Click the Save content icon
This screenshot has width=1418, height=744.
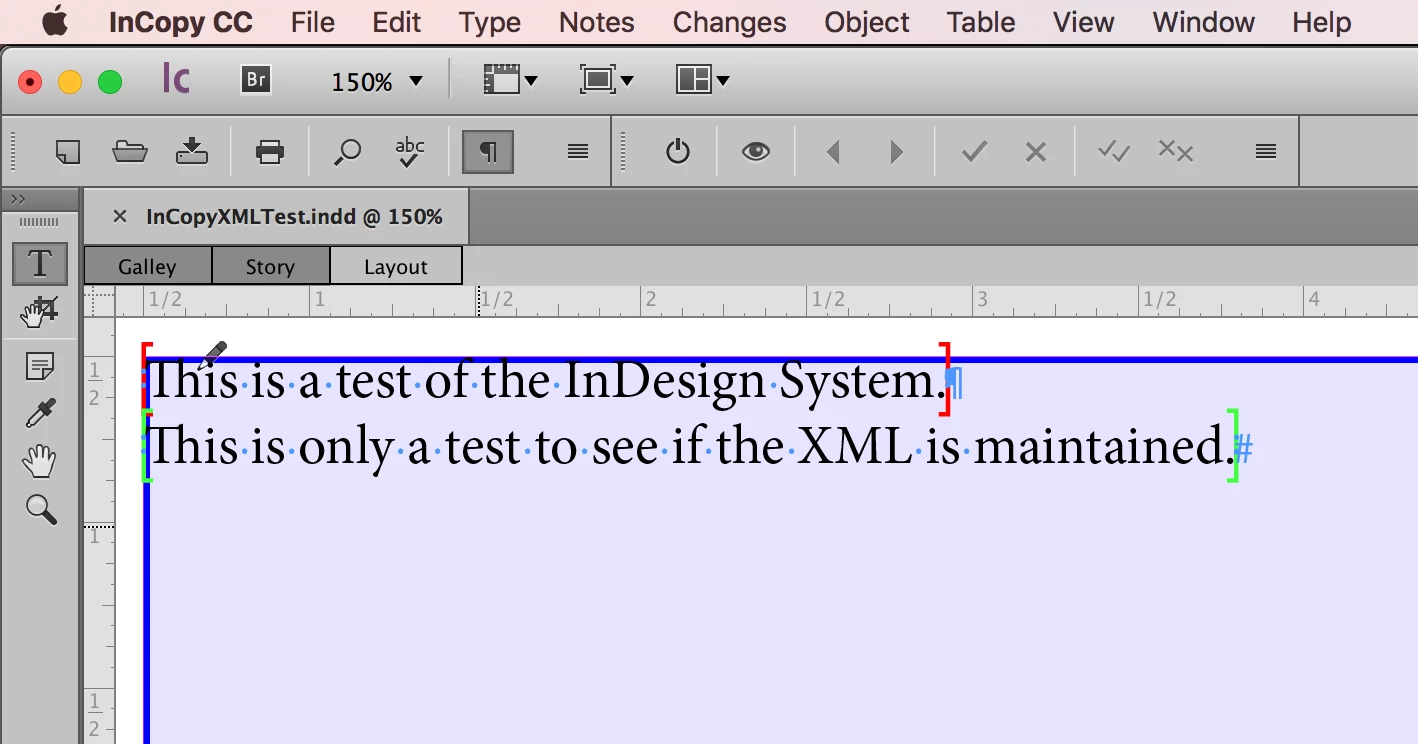pos(192,151)
